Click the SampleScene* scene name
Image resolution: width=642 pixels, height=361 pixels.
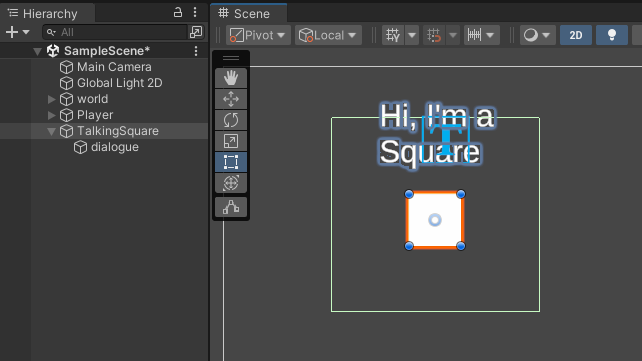click(x=107, y=51)
